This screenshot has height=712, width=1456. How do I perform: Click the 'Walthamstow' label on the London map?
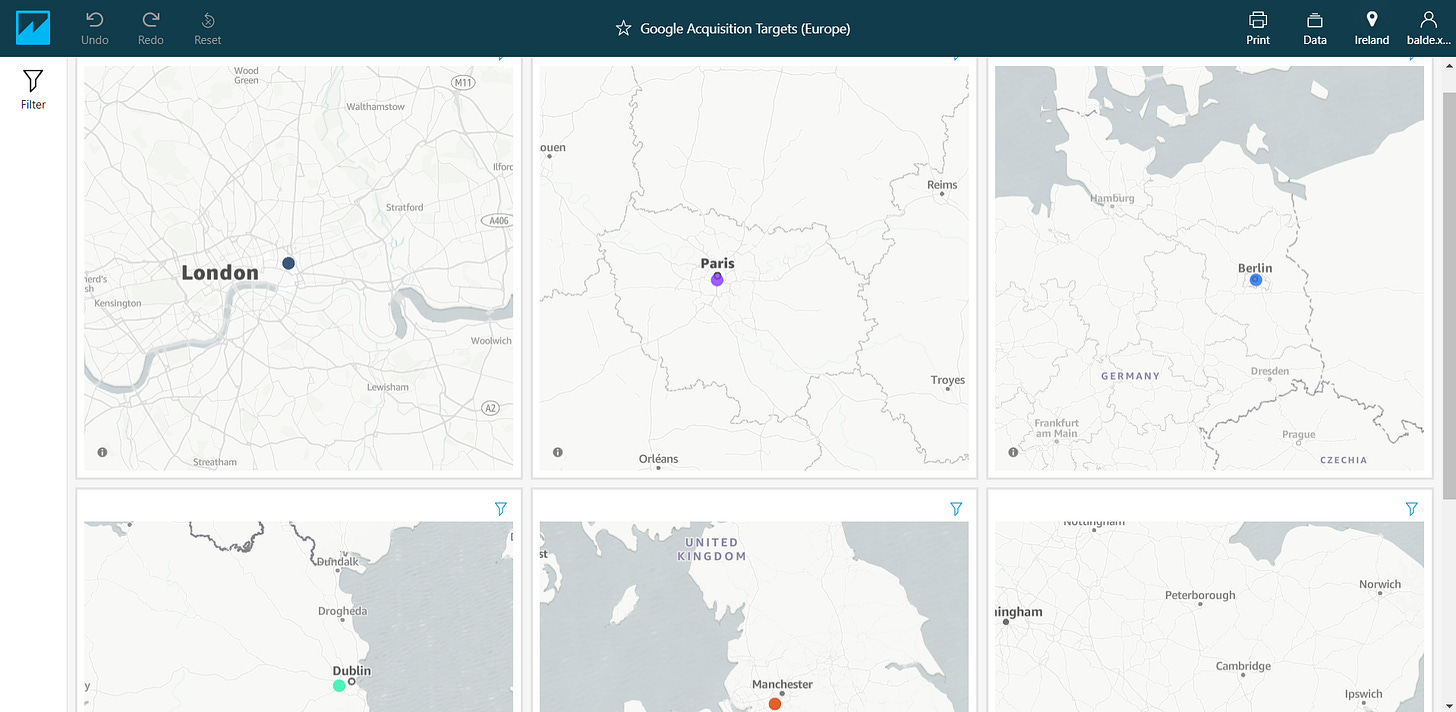(x=375, y=106)
